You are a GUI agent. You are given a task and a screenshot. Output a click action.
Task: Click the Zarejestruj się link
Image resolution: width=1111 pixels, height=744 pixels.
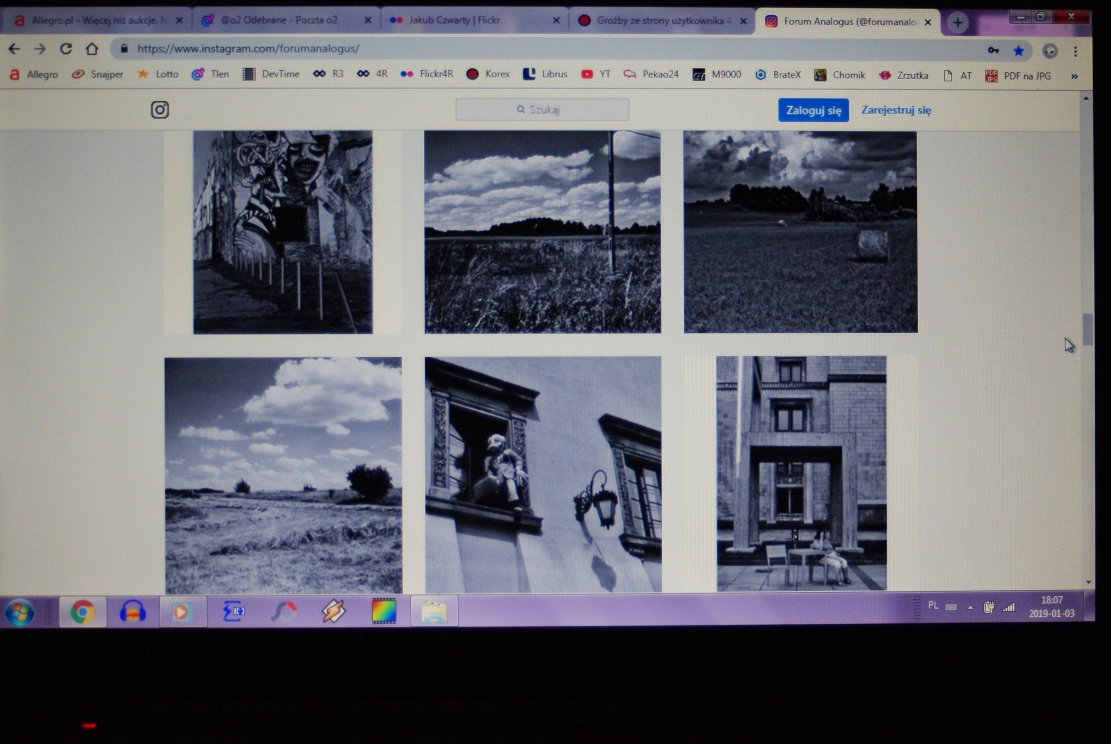[x=896, y=110]
